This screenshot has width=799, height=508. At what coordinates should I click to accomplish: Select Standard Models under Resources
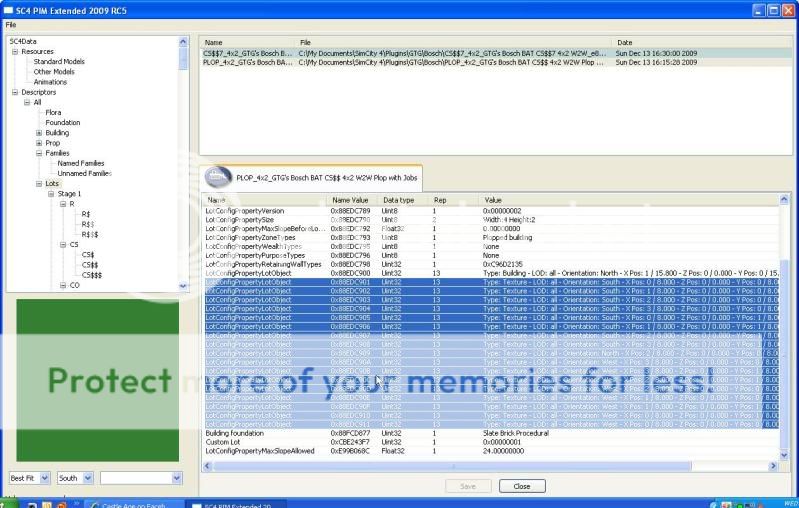[59, 61]
